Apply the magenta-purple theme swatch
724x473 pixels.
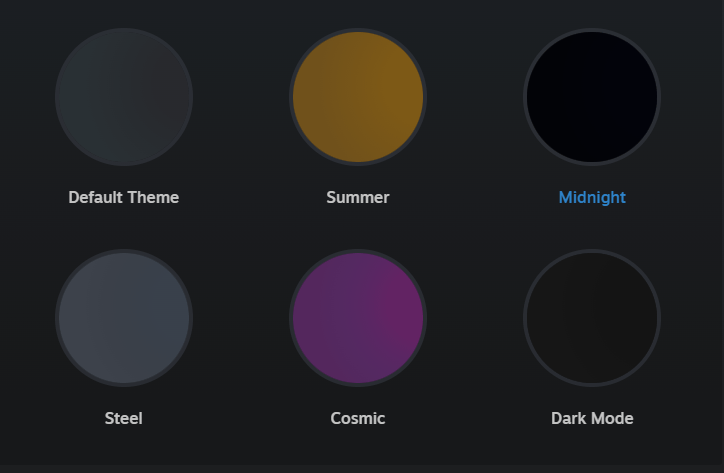point(358,318)
